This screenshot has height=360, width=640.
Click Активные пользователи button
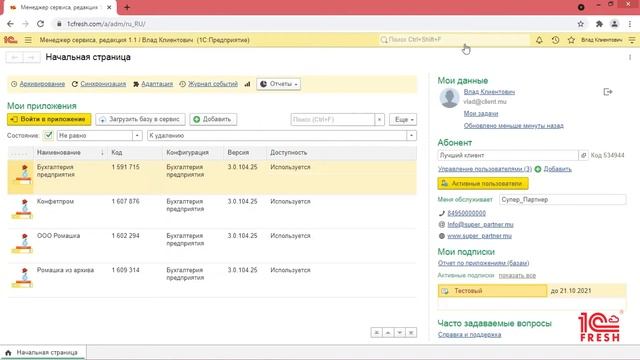coord(483,184)
